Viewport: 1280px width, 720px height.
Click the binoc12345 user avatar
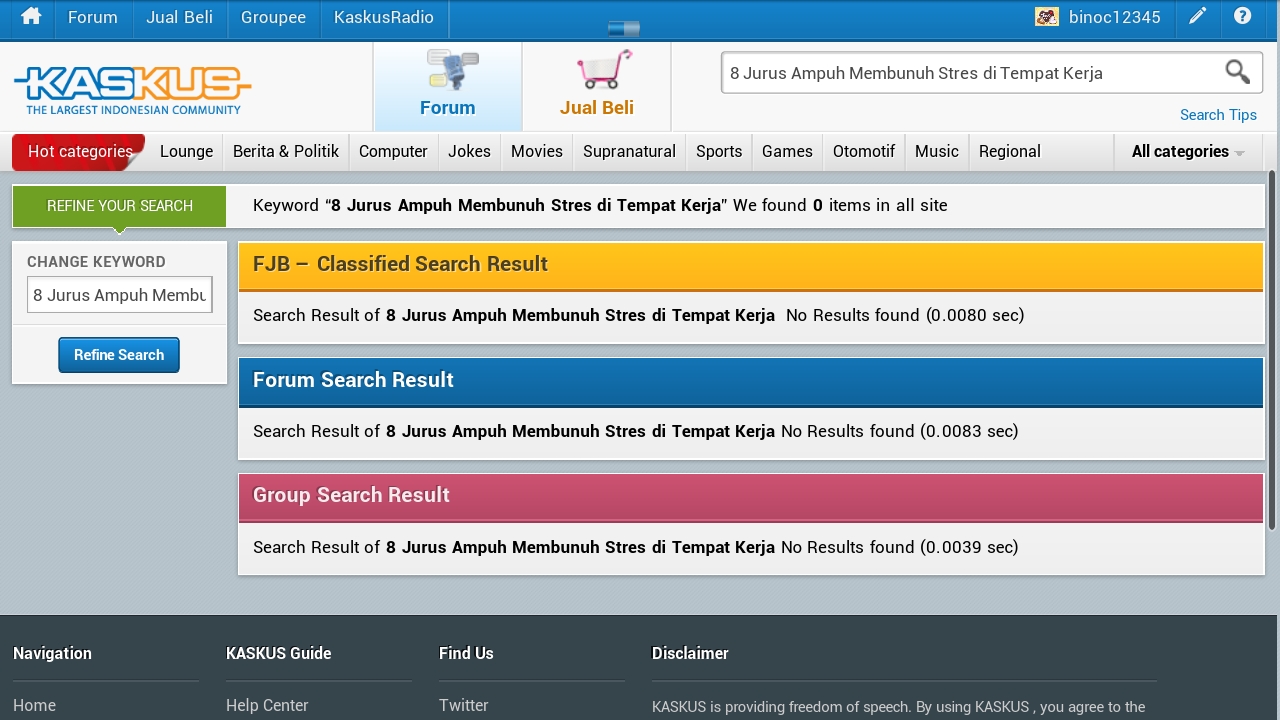click(1046, 17)
